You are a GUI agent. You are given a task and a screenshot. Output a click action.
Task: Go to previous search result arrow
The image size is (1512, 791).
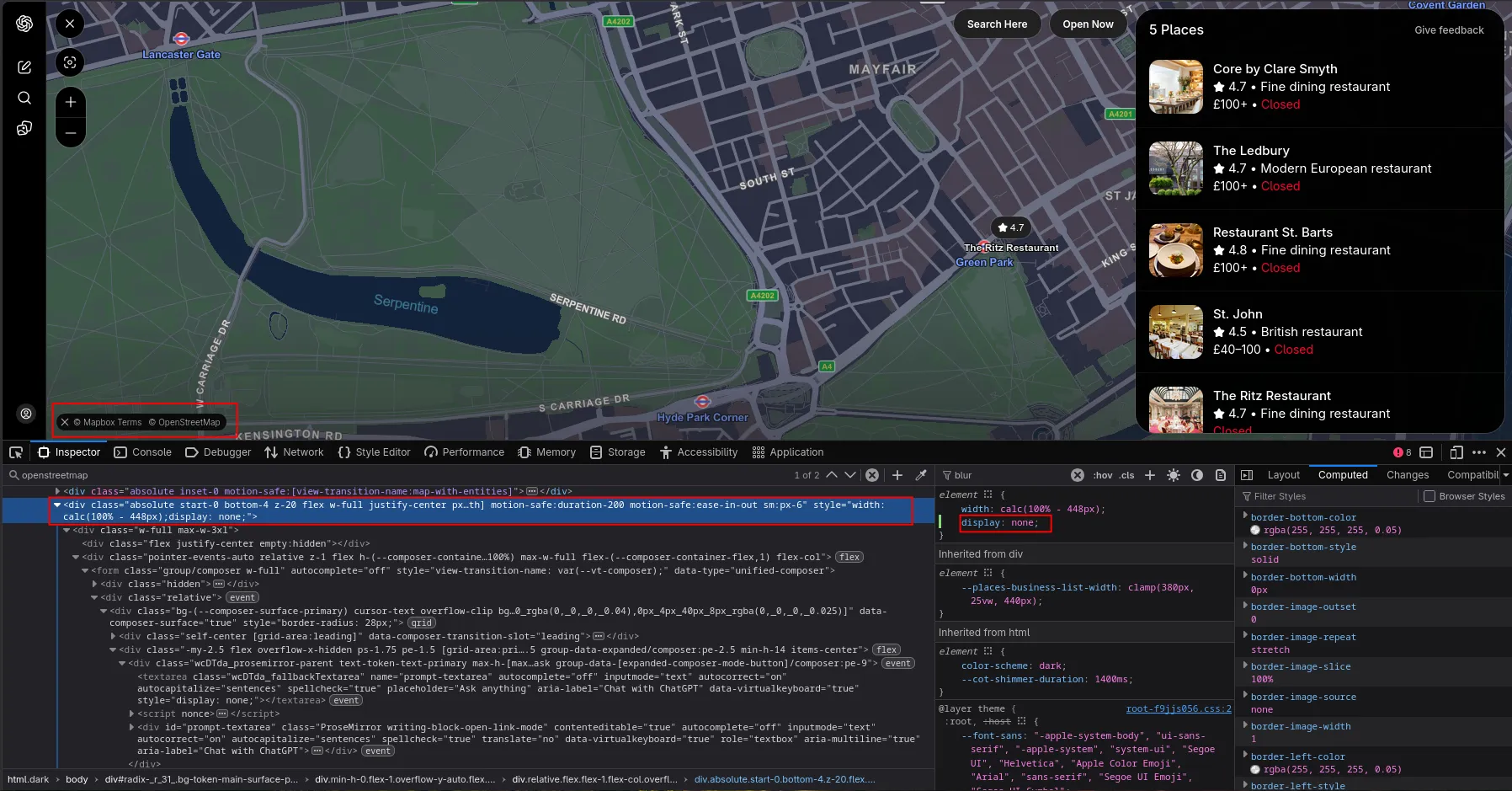832,475
